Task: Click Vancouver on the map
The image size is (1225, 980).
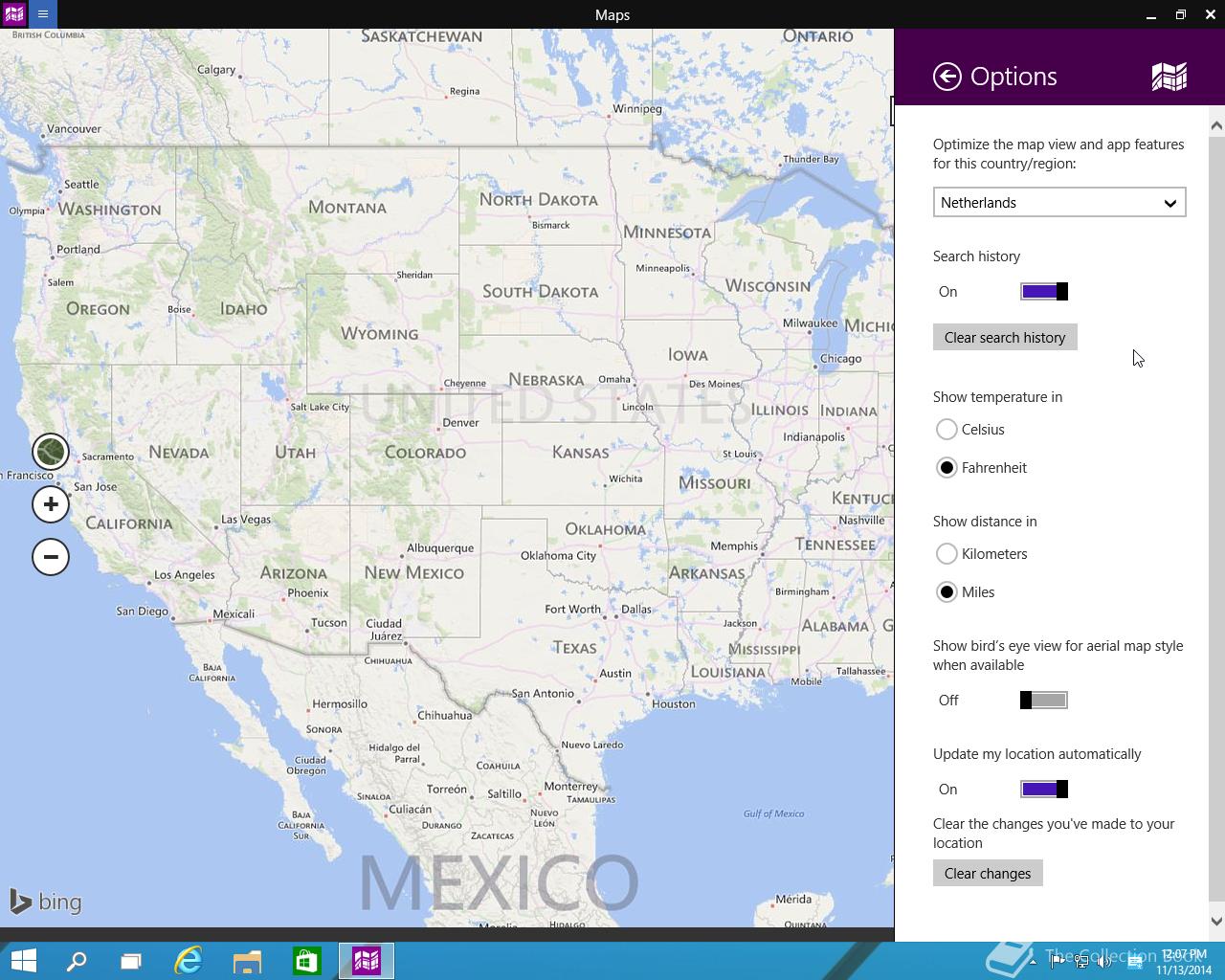Action: (x=74, y=129)
